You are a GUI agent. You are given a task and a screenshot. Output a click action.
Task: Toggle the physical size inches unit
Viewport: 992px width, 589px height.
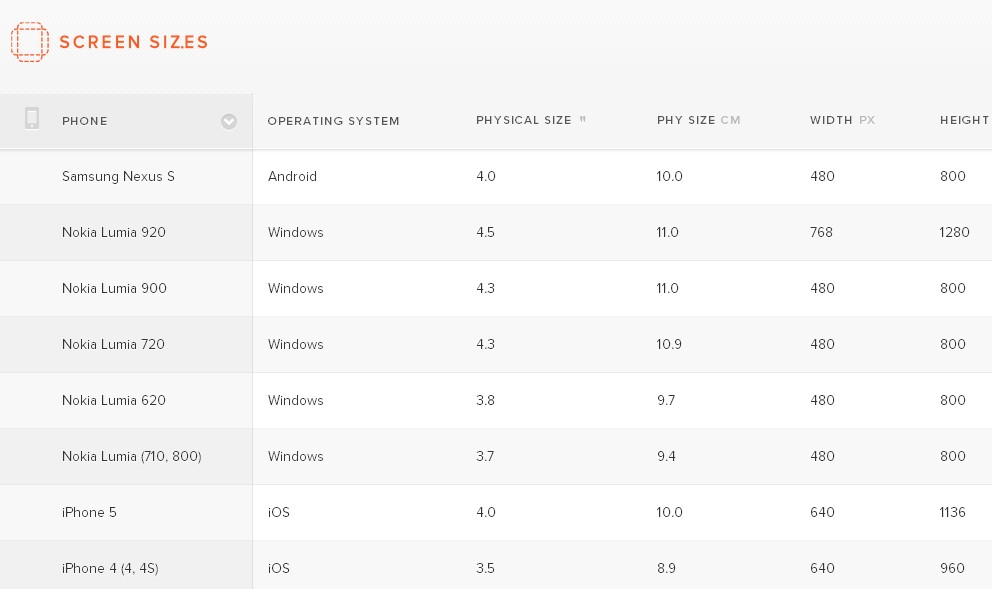pos(582,119)
